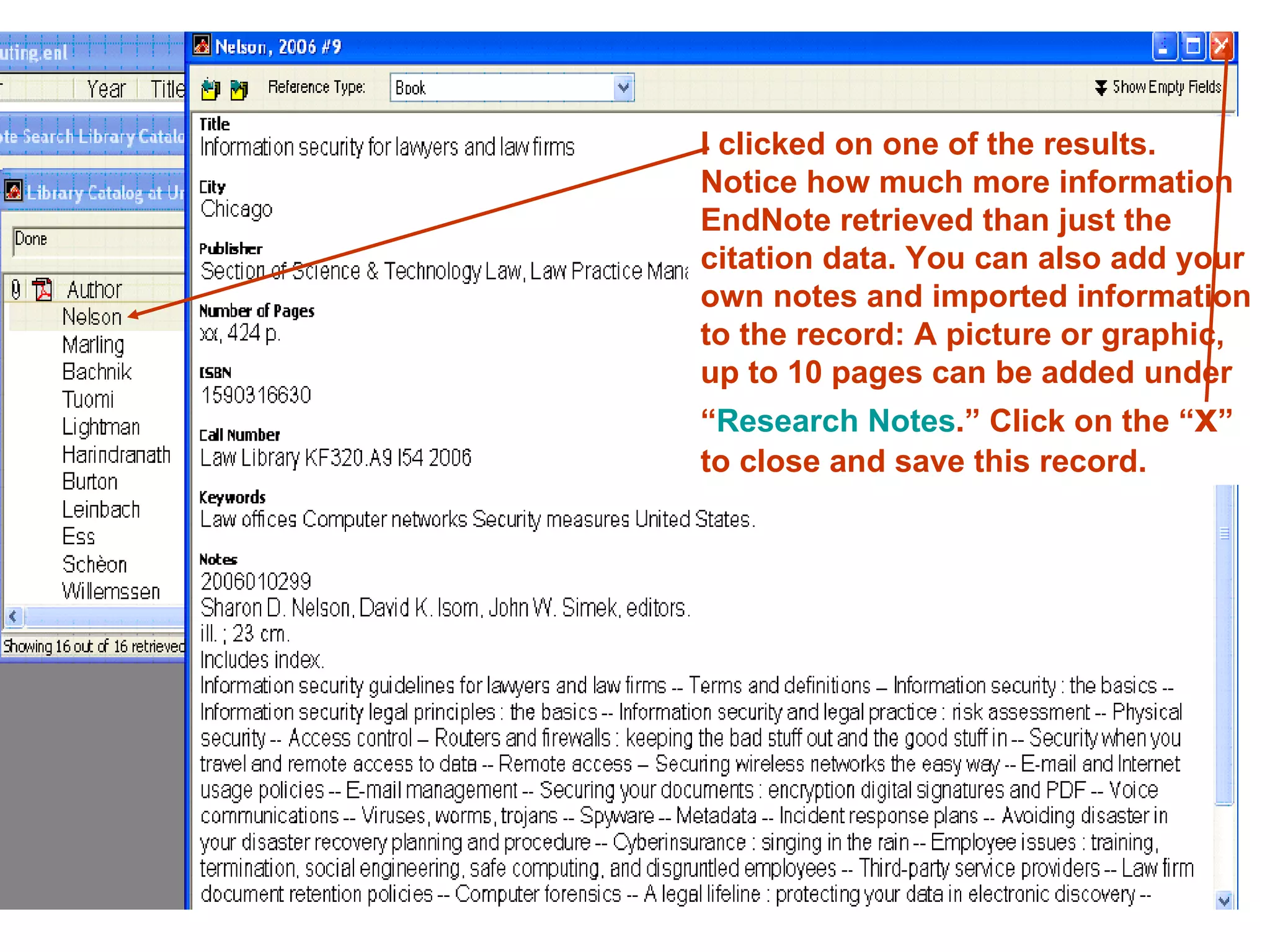Close the Nelson, 2006 #9 record window

point(1221,46)
